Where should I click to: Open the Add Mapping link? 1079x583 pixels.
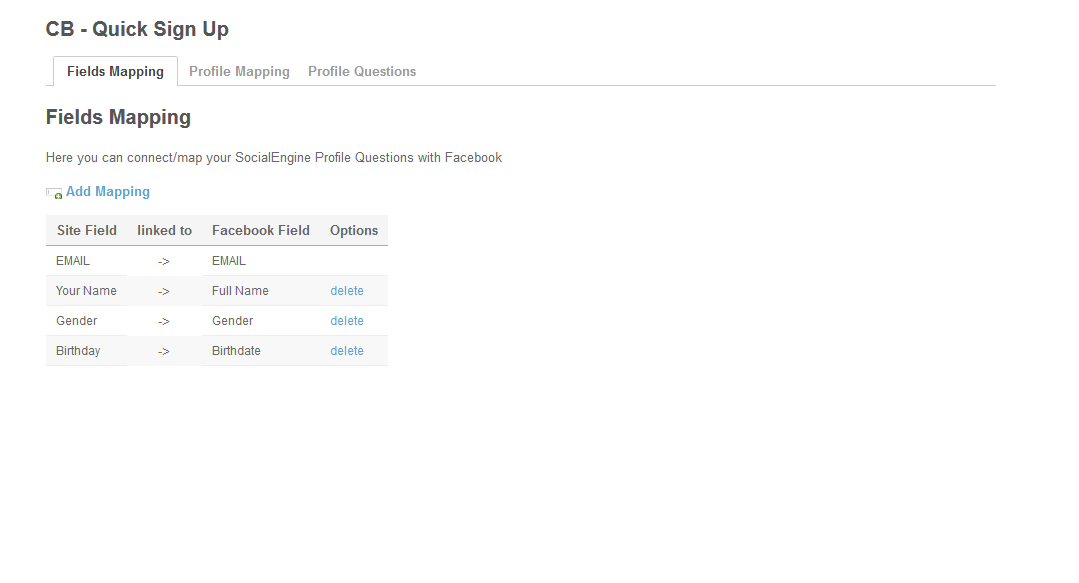click(108, 192)
